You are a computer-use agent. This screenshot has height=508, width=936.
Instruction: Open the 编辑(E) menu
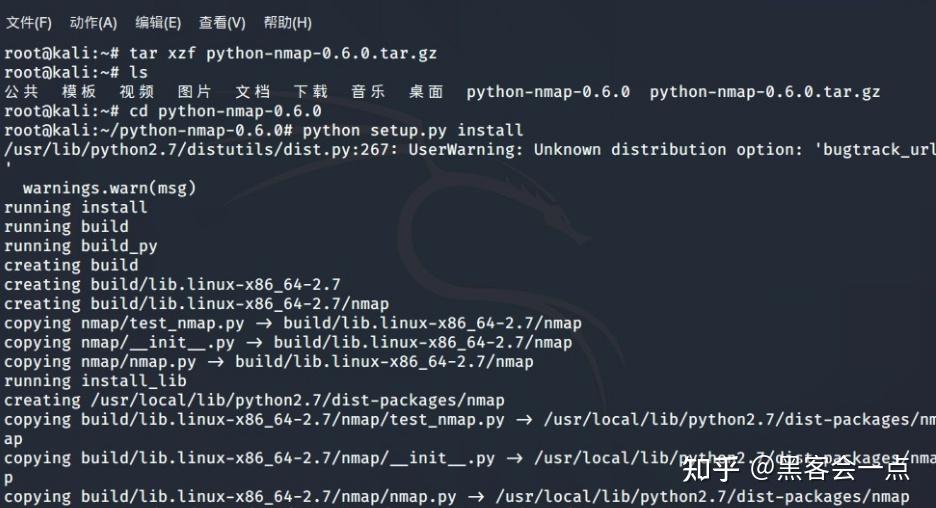click(158, 23)
